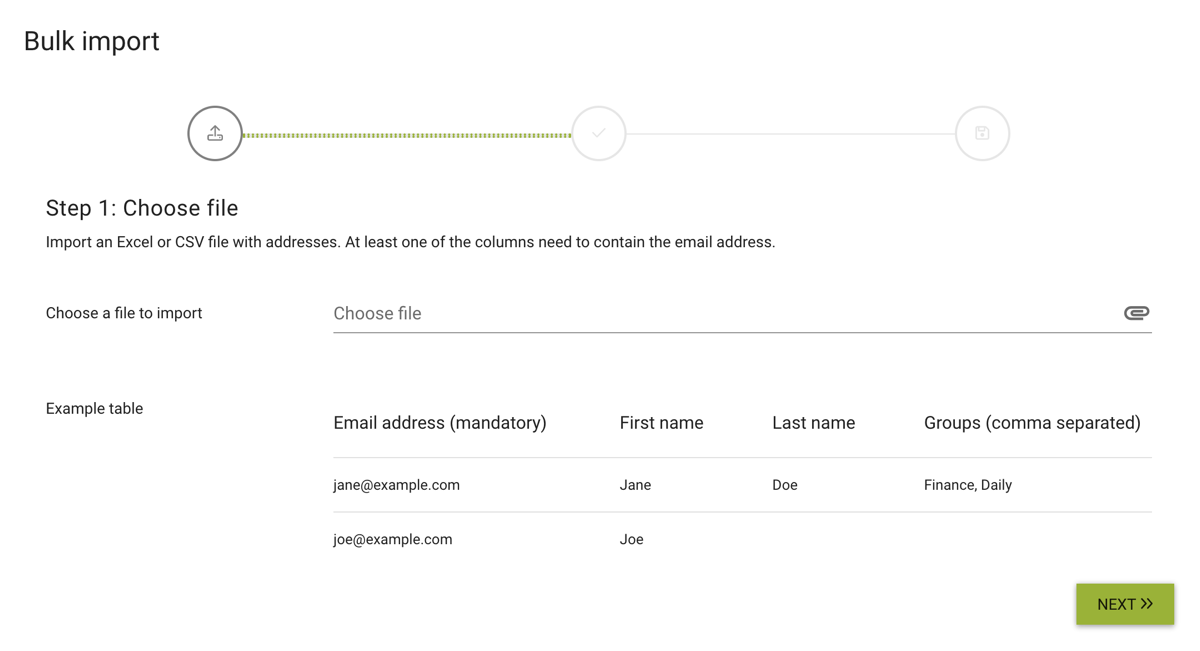Screen dimensions: 1200x651
Task: Click the Doe last name cell
Action: coord(785,485)
